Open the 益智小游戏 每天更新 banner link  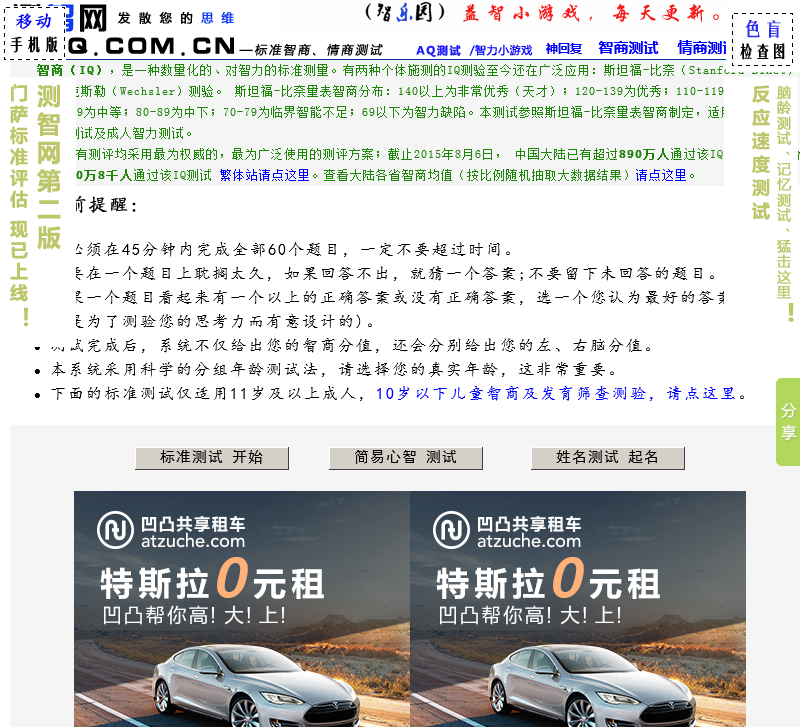coord(591,13)
